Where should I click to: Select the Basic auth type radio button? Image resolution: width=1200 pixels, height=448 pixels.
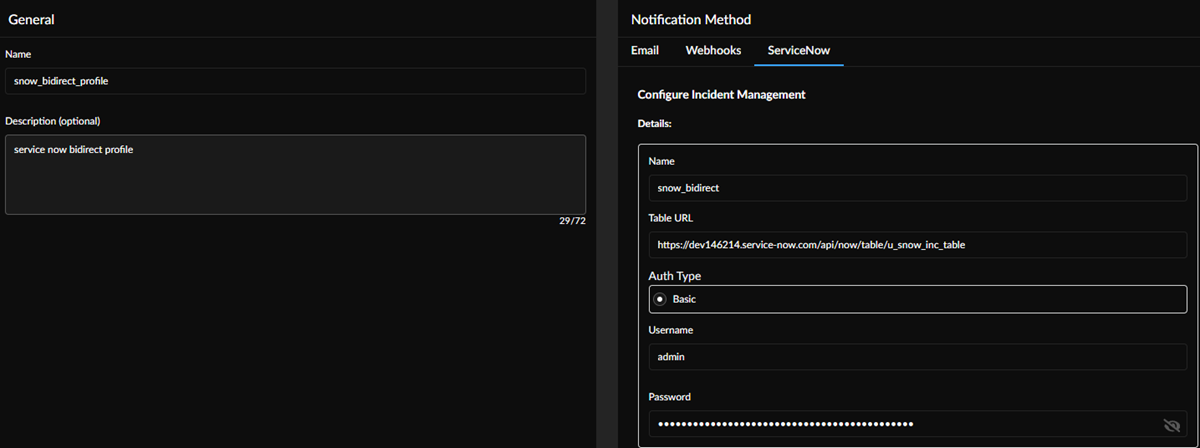click(659, 299)
